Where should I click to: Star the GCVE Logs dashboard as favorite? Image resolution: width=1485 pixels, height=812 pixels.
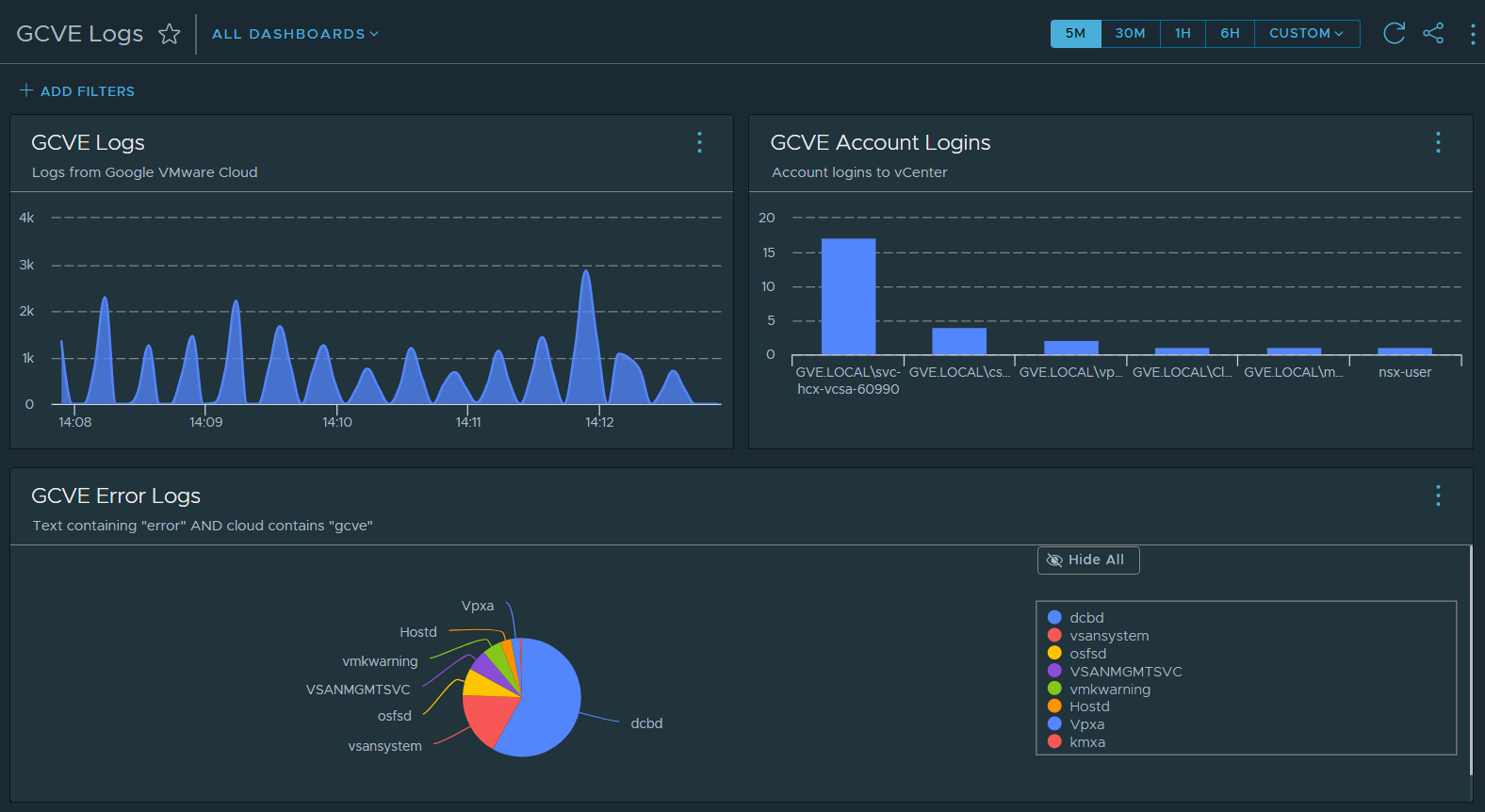[x=170, y=34]
